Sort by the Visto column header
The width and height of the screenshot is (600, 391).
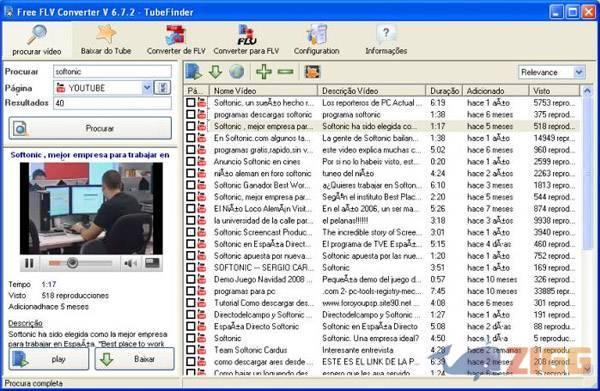pyautogui.click(x=554, y=91)
